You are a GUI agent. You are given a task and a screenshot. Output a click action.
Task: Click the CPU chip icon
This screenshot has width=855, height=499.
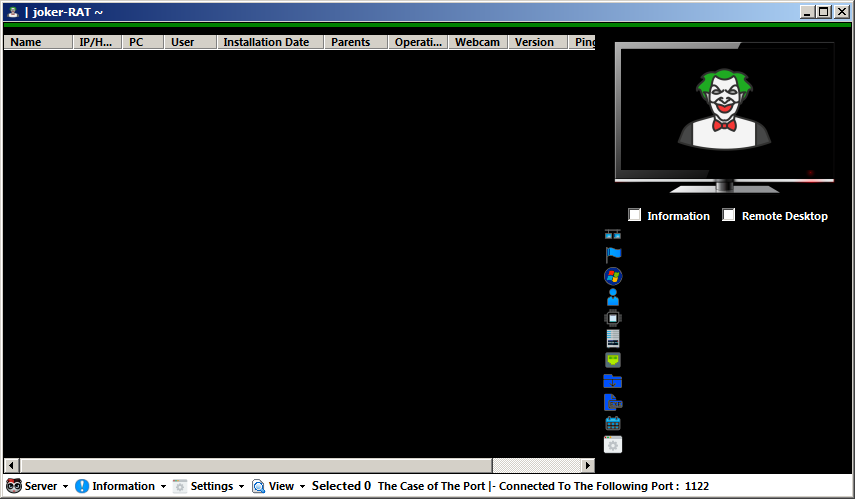[613, 318]
